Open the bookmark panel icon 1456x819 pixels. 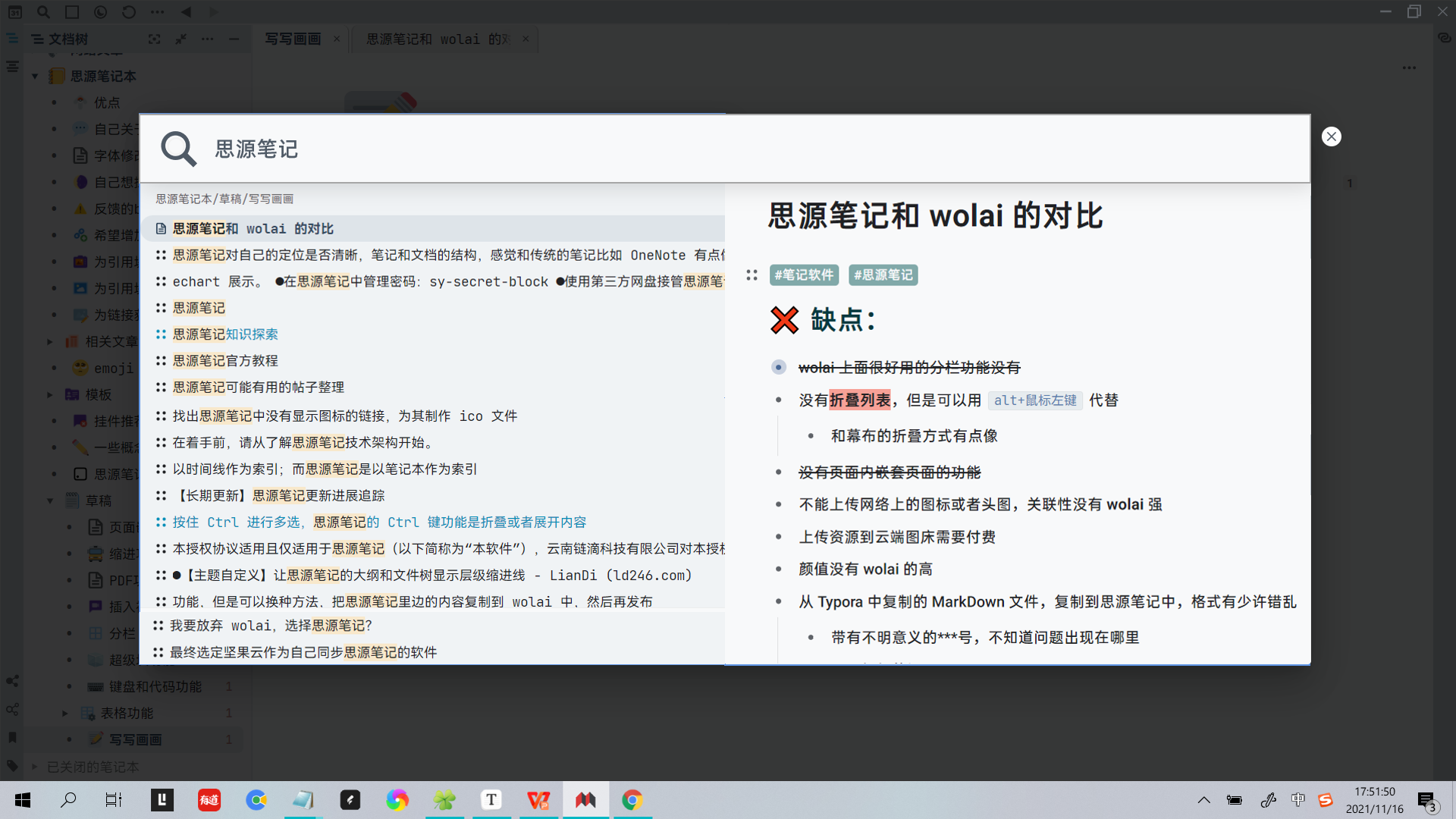click(x=12, y=737)
